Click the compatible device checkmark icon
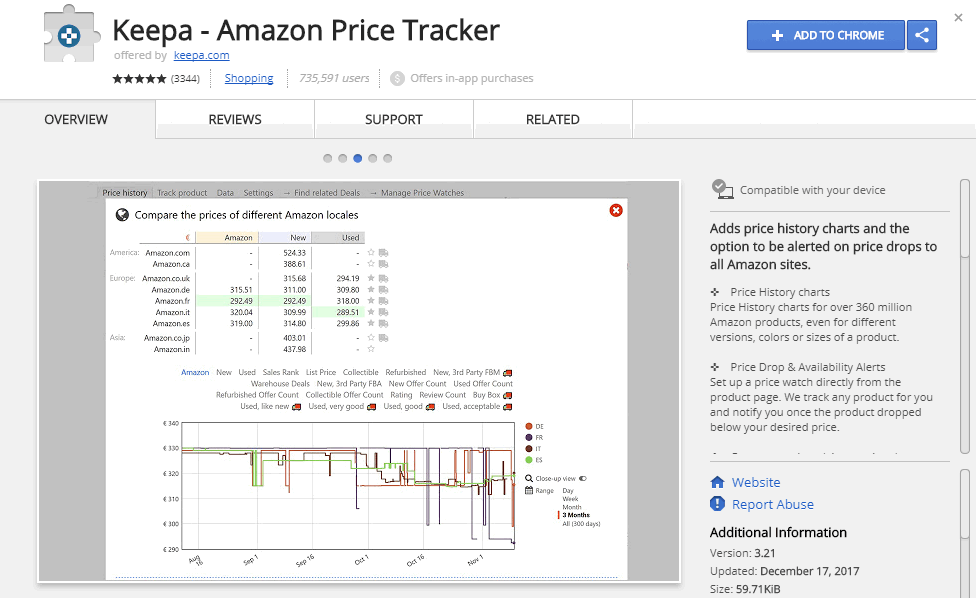Viewport: 976px width, 598px height. click(x=722, y=189)
